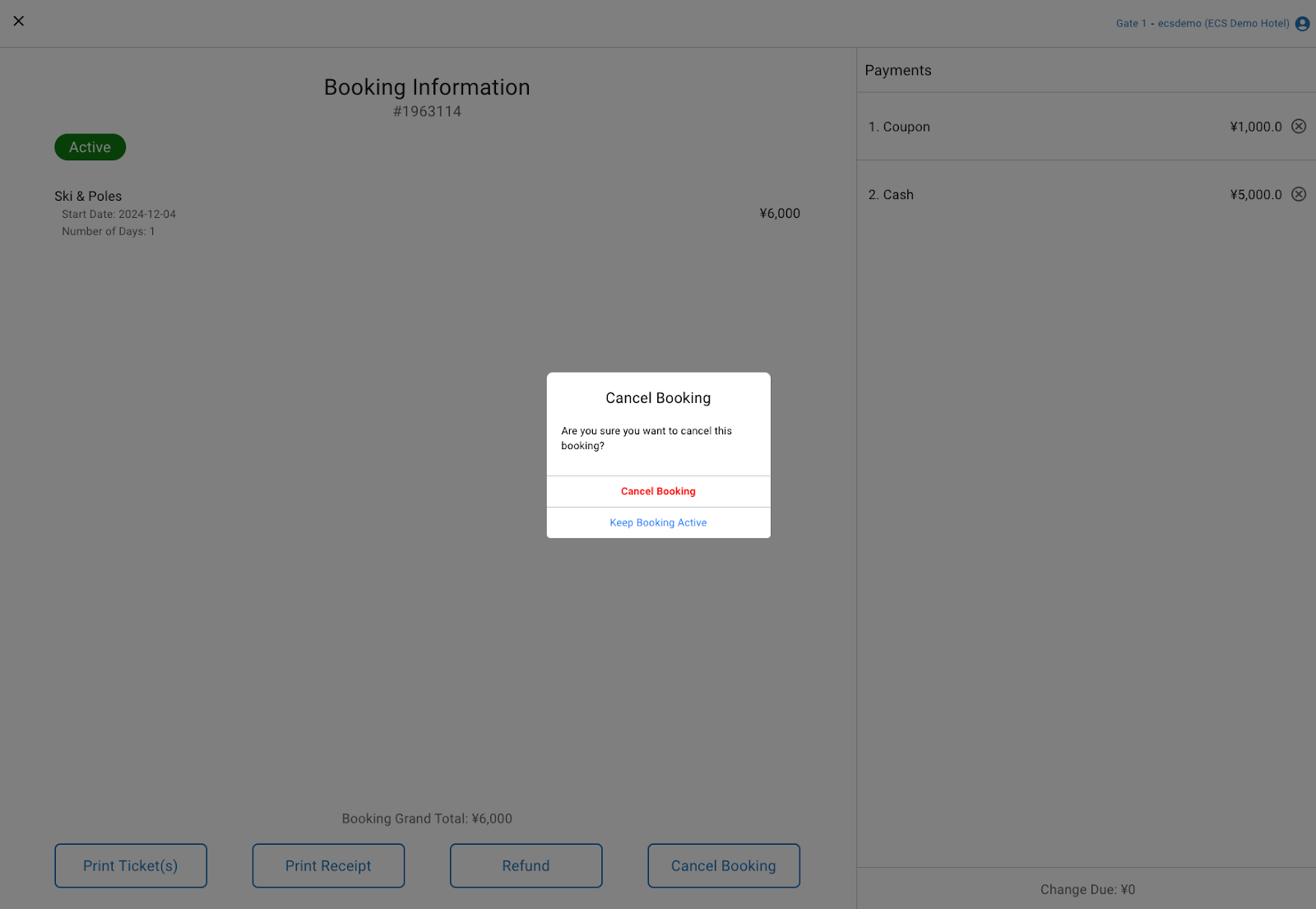Viewport: 1316px width, 909px height.
Task: Click the Refund button
Action: [526, 865]
